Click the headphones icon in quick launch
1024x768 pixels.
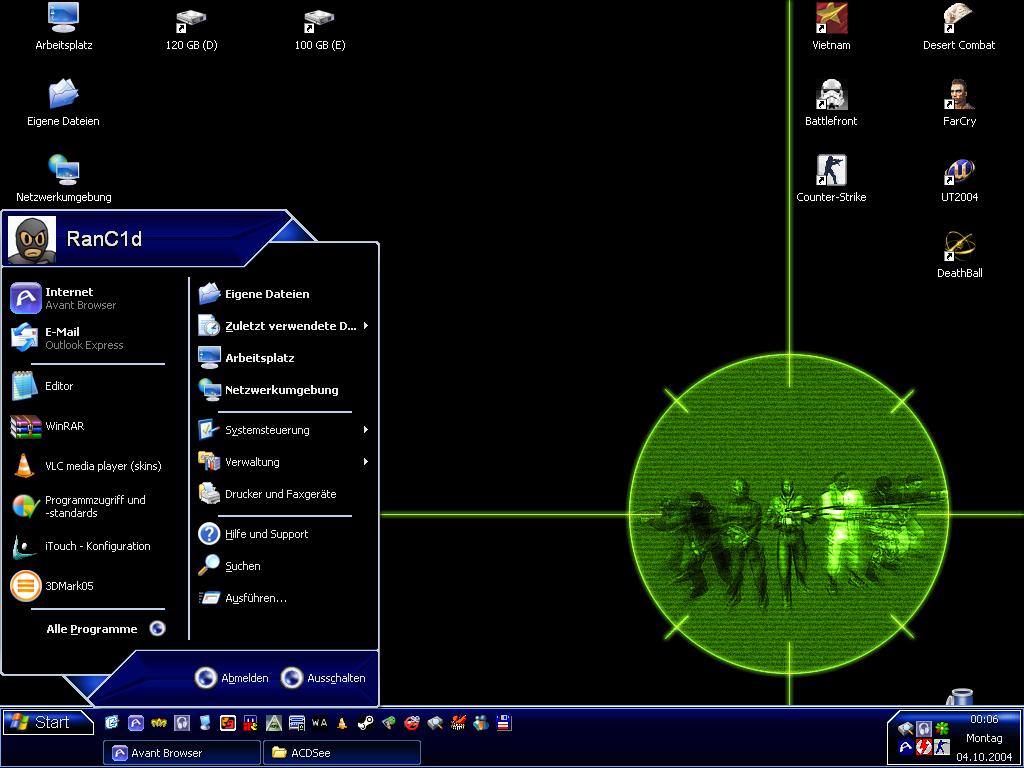182,723
